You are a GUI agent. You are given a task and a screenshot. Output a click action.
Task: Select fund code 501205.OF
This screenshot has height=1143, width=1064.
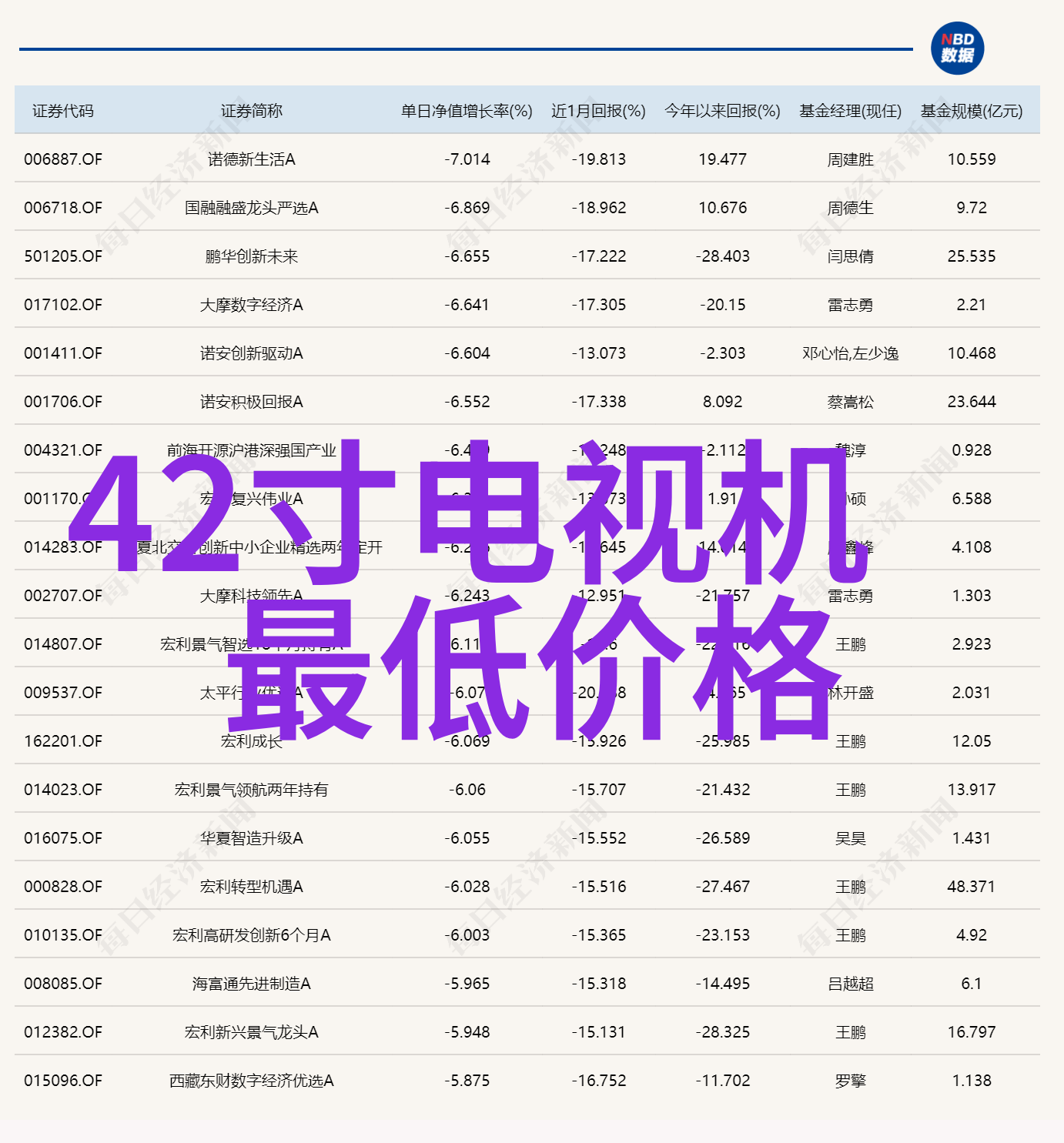(x=63, y=256)
